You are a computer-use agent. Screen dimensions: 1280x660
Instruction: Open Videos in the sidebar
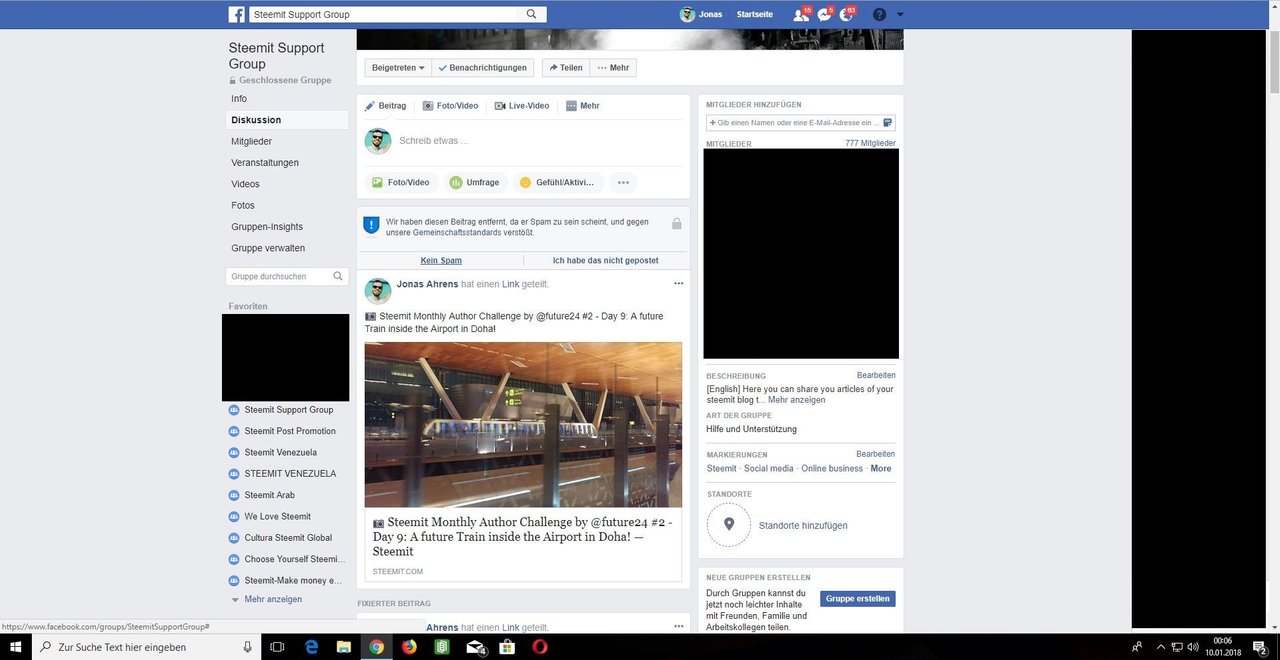click(x=245, y=184)
